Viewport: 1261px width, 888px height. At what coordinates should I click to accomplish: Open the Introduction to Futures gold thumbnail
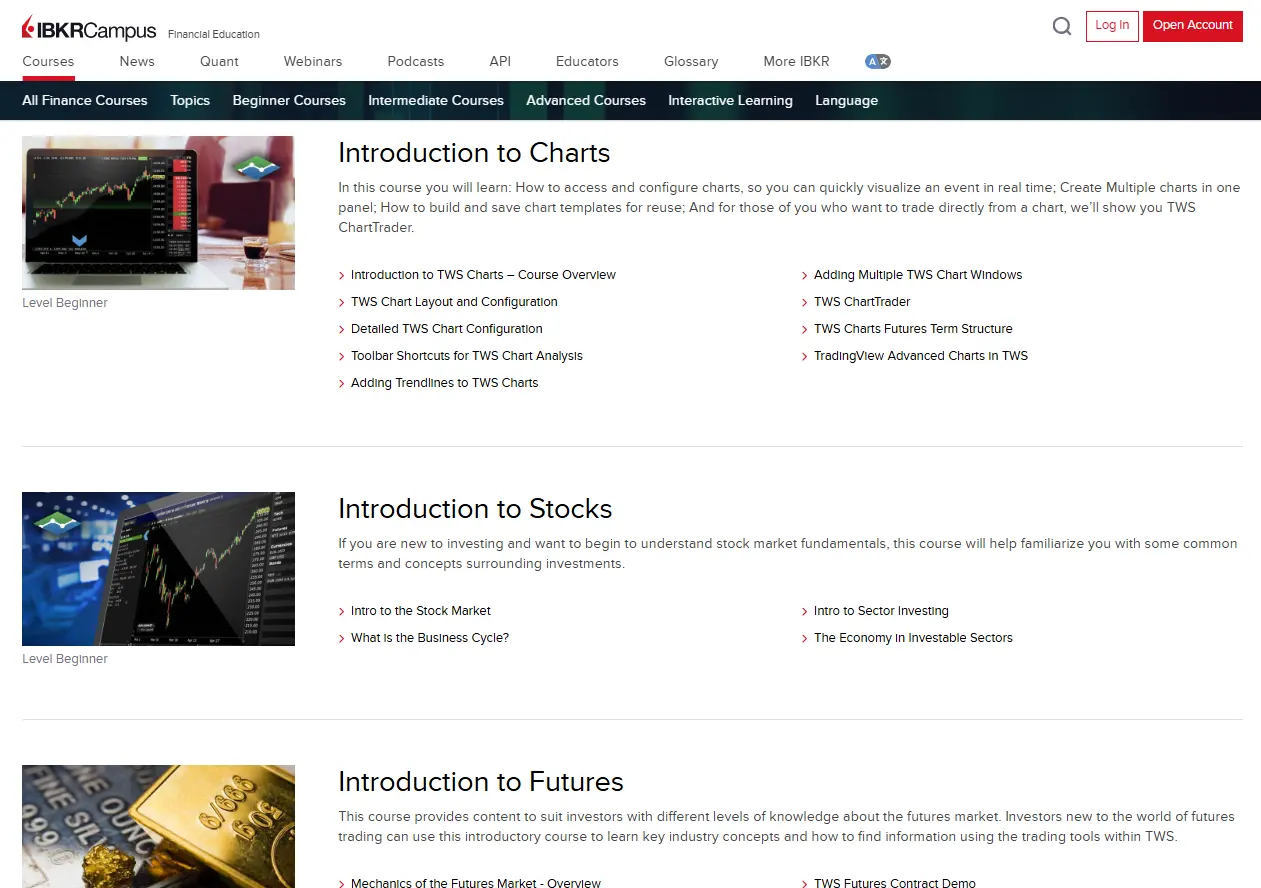[x=158, y=826]
